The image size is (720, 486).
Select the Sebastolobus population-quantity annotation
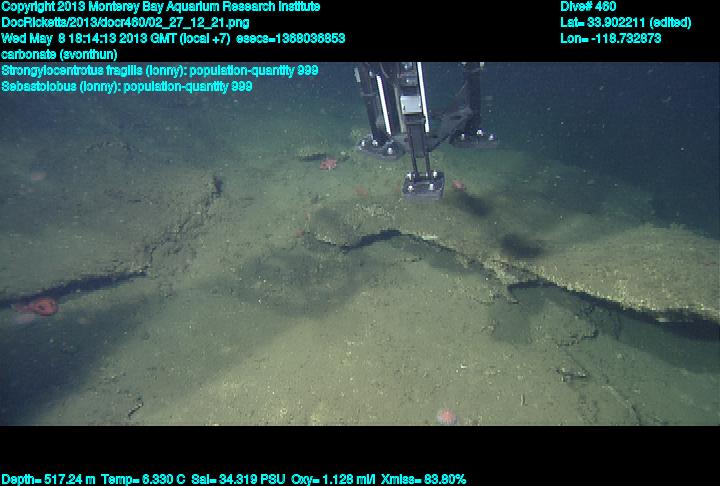127,86
